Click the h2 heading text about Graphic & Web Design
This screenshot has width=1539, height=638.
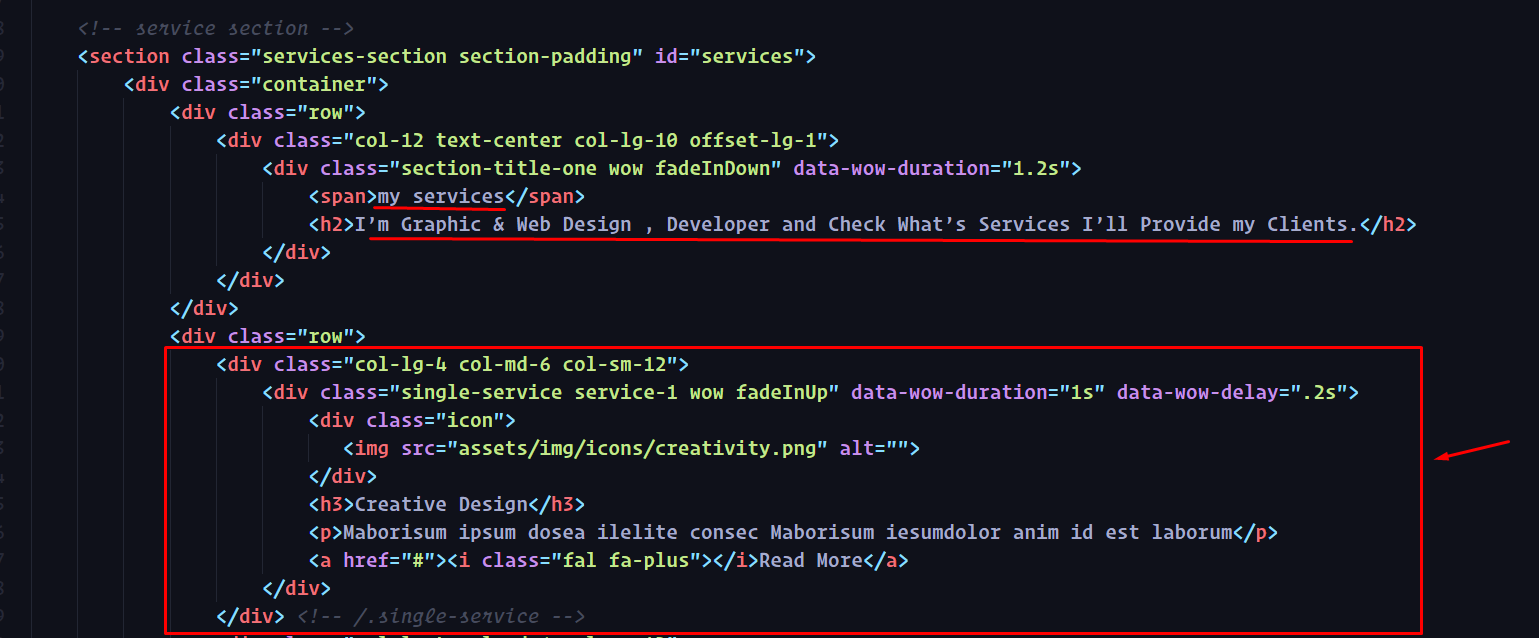point(857,224)
